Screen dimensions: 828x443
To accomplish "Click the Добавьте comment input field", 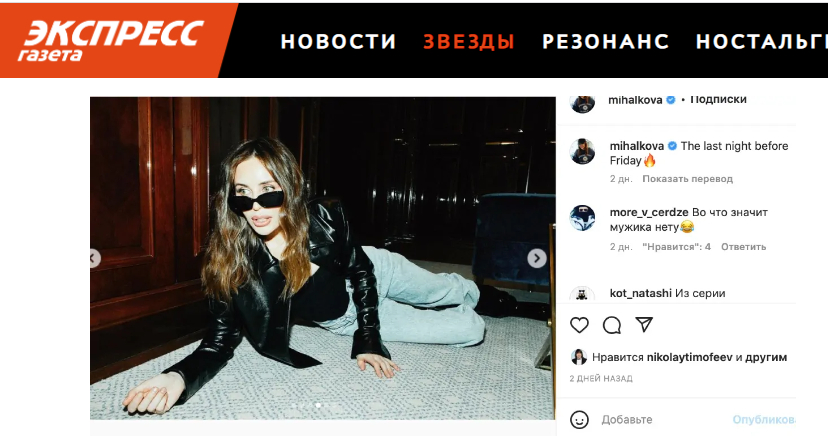I will tap(663, 420).
